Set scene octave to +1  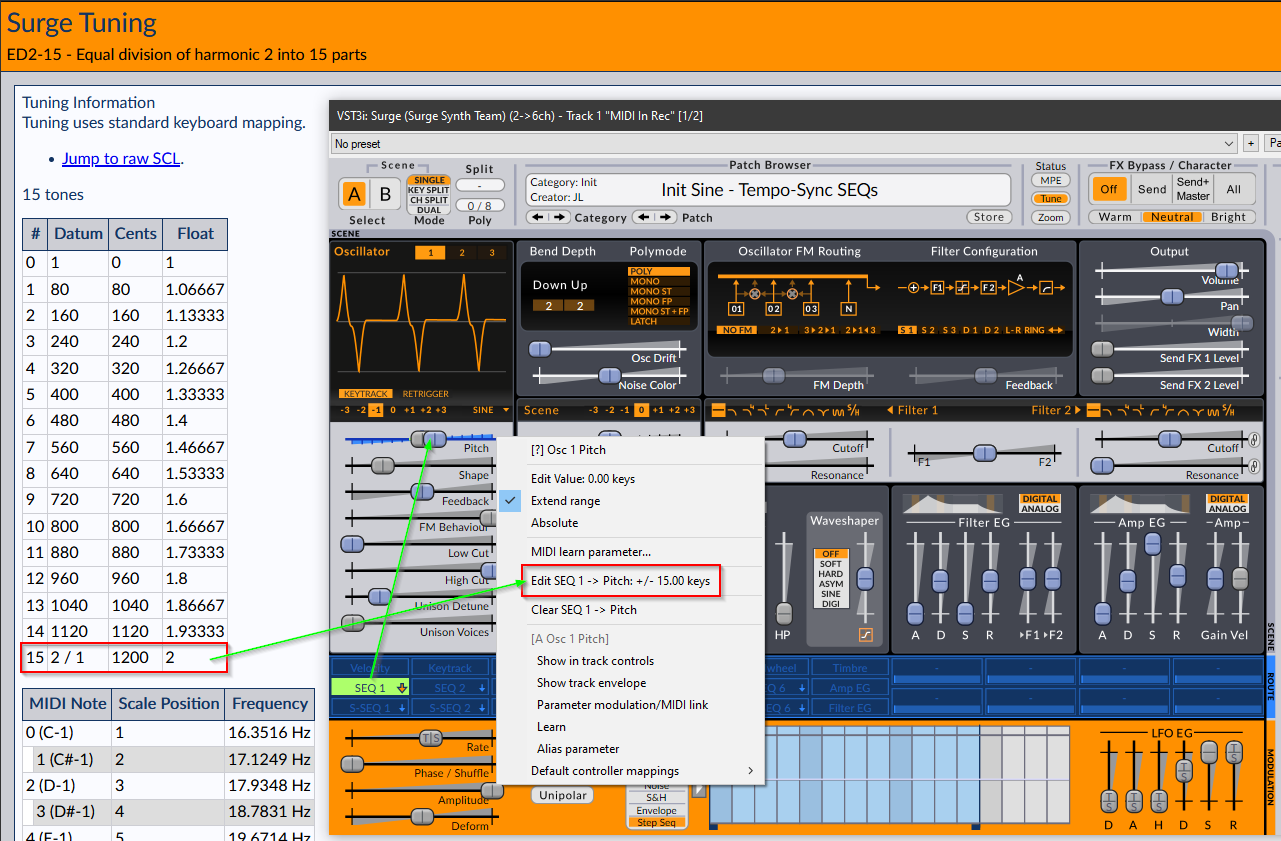click(658, 410)
